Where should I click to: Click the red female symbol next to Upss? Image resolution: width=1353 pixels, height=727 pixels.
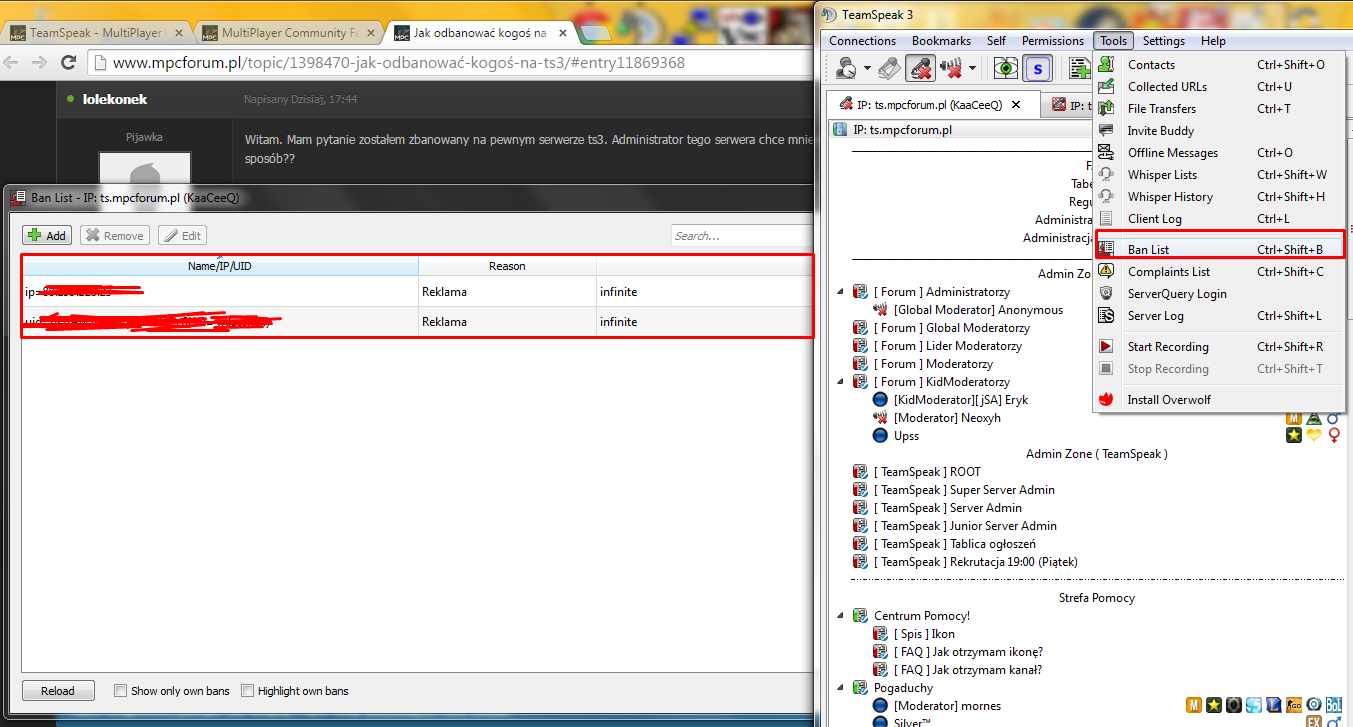click(1334, 436)
